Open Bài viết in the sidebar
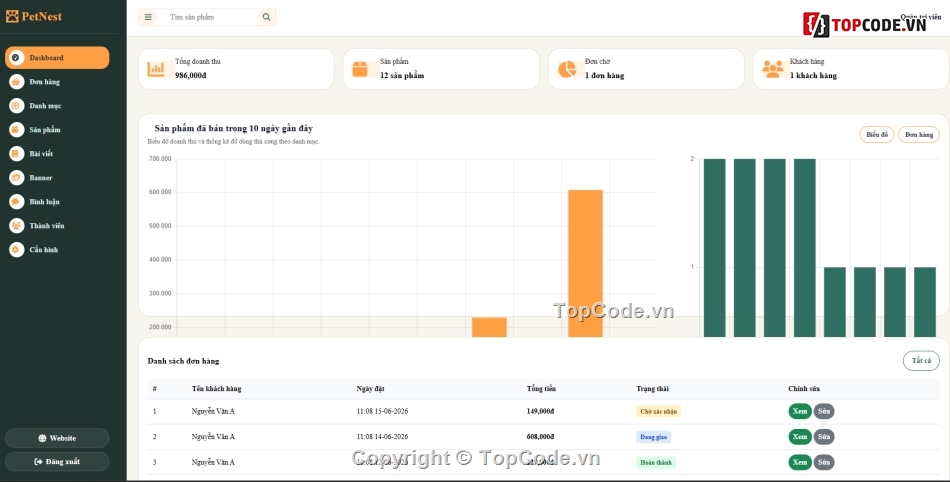The image size is (950, 482). tap(57, 154)
